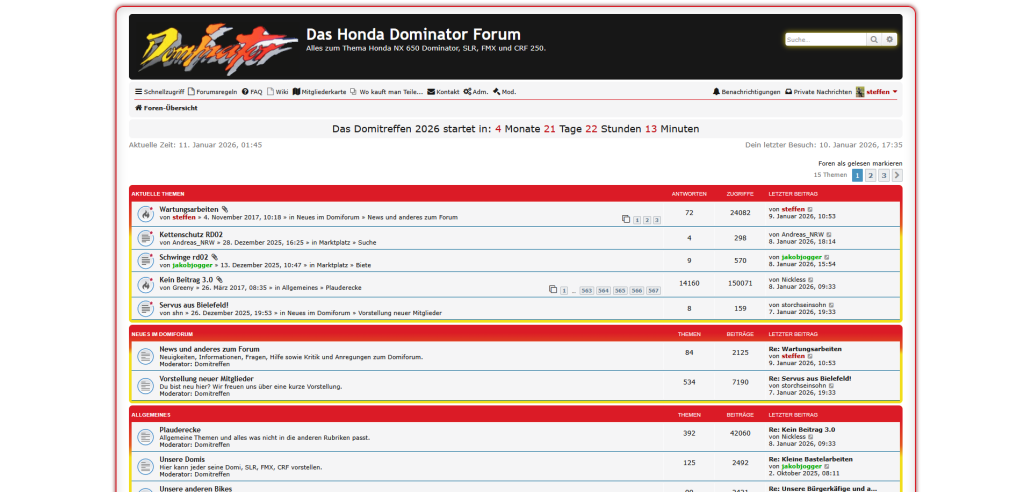Open advanced search via the gear icon

pos(890,40)
